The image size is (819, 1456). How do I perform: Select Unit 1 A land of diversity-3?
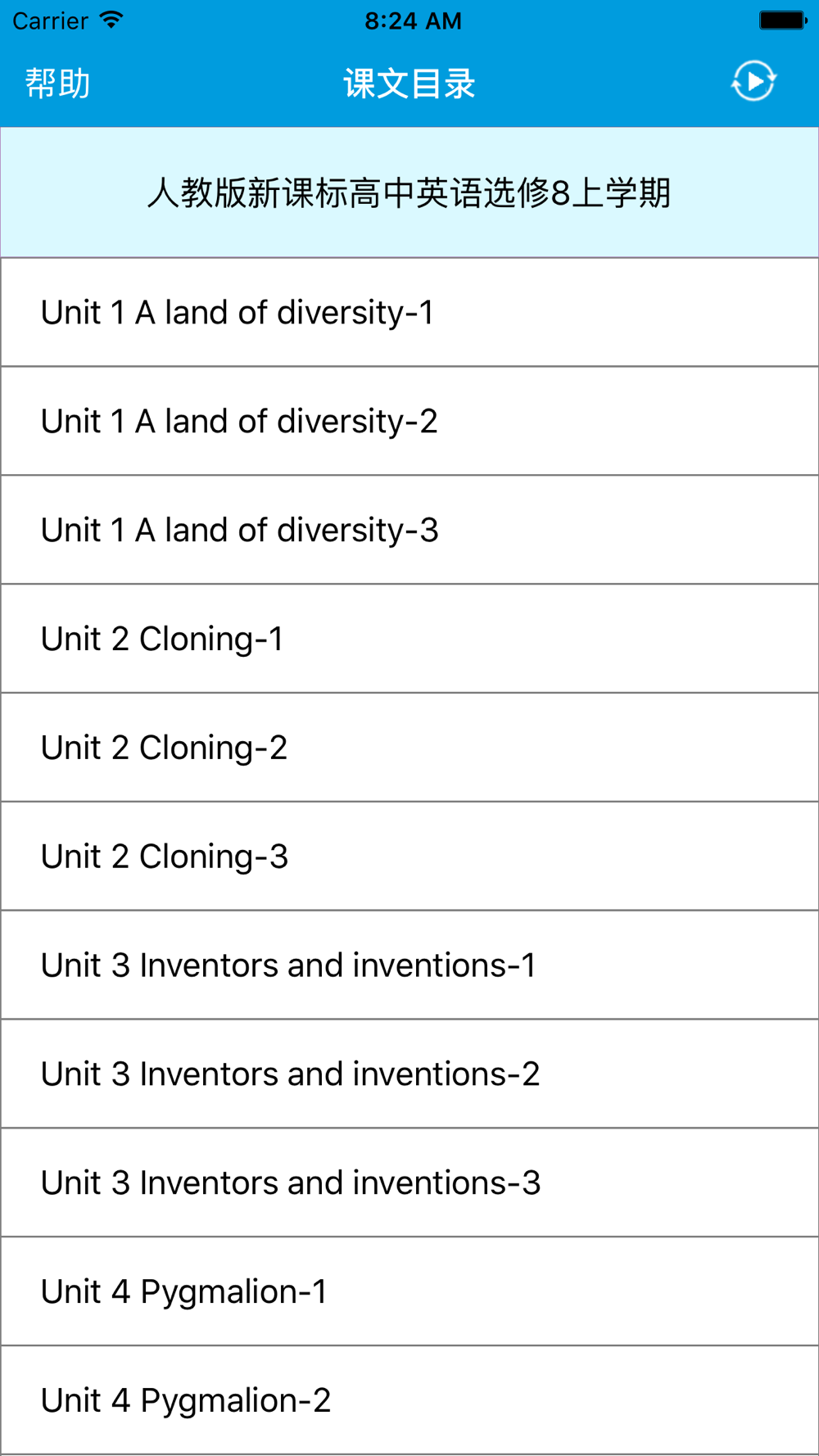coord(409,530)
